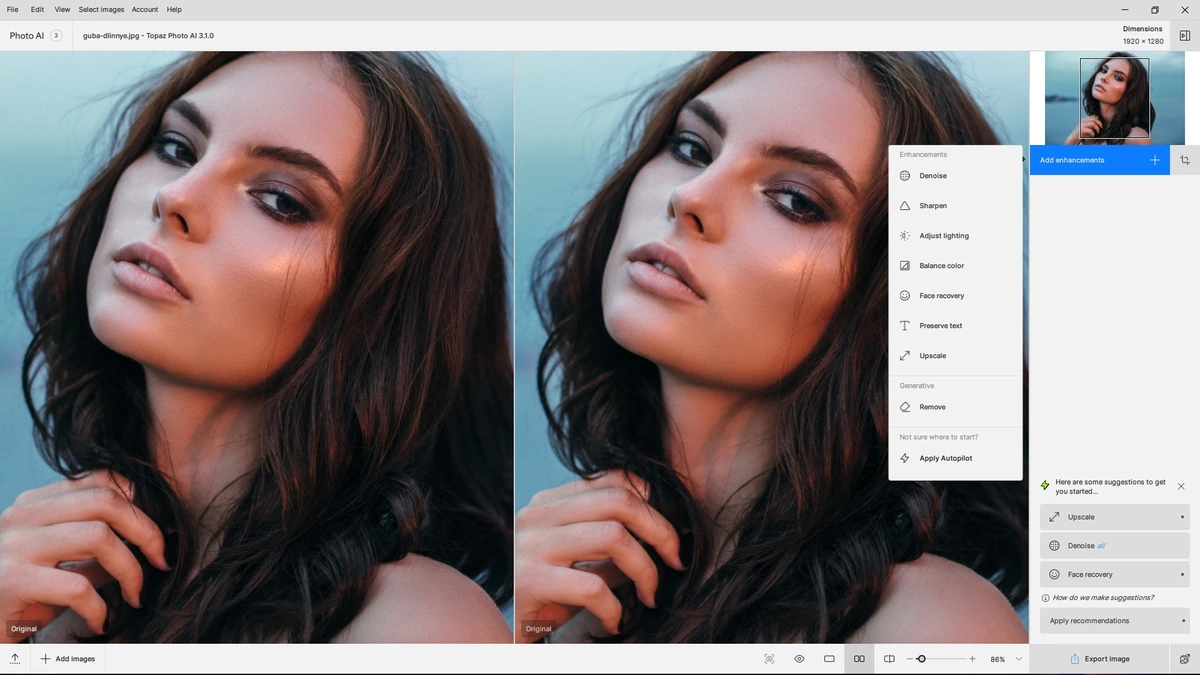Open the View menu

[x=62, y=9]
